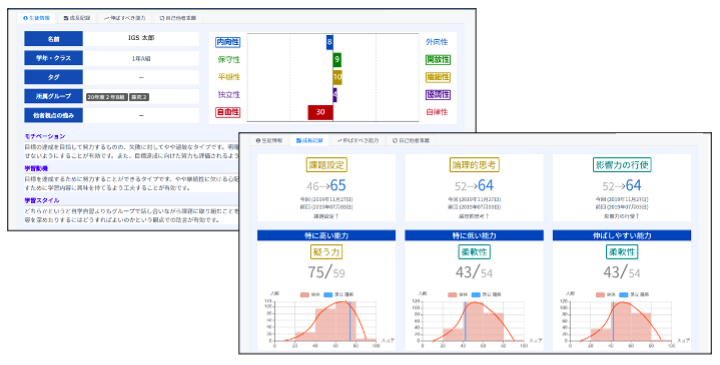
Task: Click the 46→65 score change
Action: [326, 185]
